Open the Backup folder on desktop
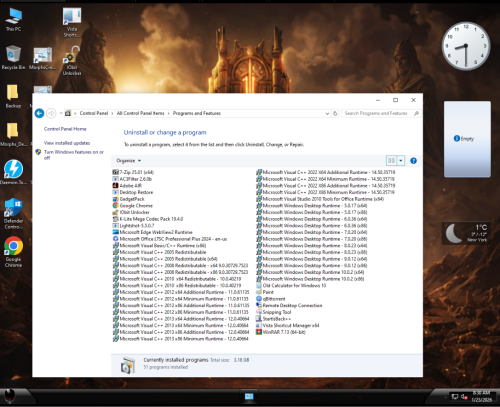 point(13,96)
